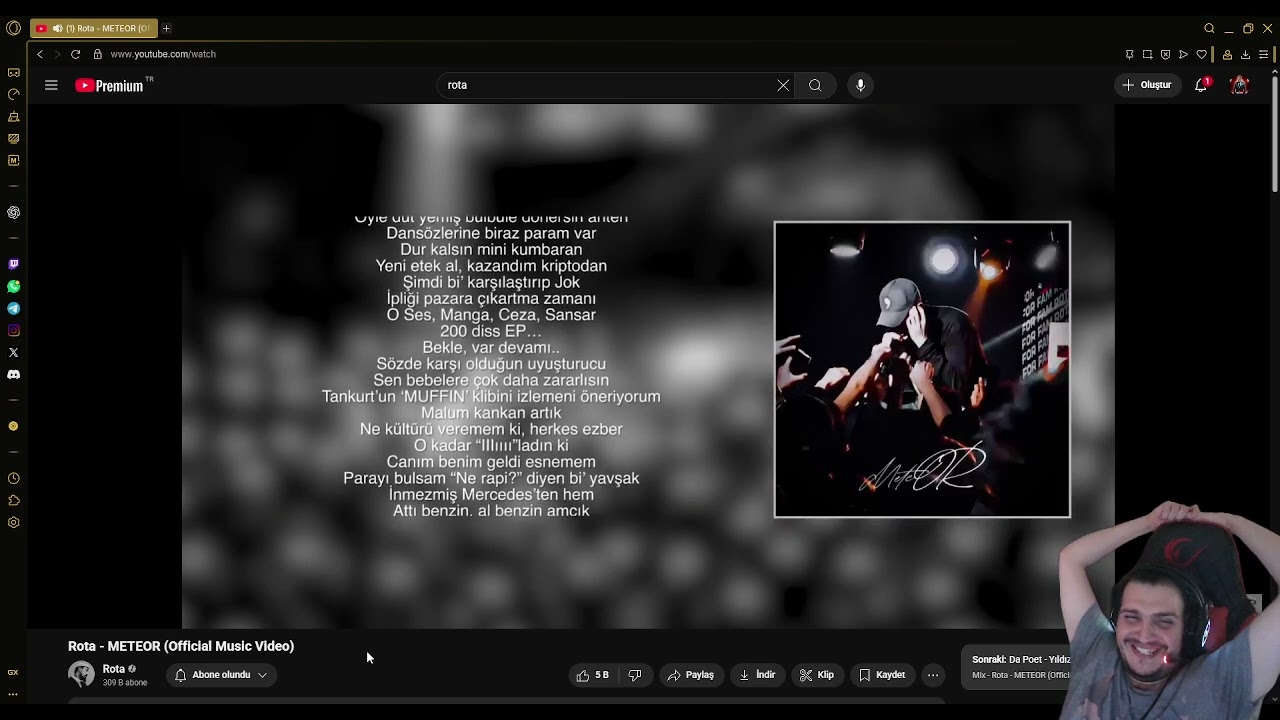1280x720 pixels.
Task: Create a clip with the Klip button
Action: click(817, 675)
